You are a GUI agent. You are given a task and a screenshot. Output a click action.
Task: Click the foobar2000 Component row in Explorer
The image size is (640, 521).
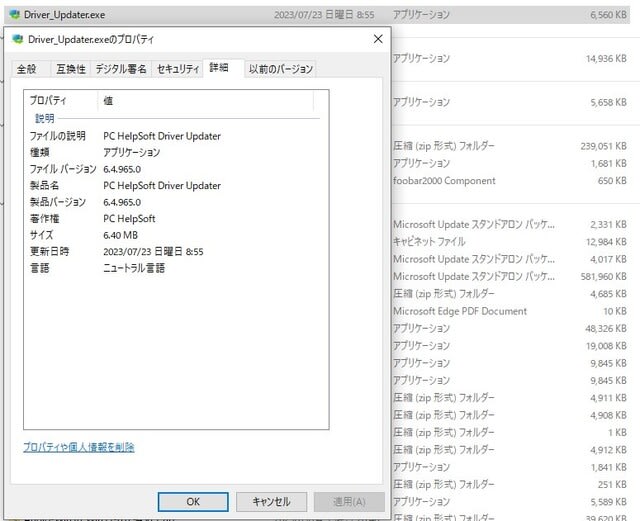pyautogui.click(x=510, y=180)
